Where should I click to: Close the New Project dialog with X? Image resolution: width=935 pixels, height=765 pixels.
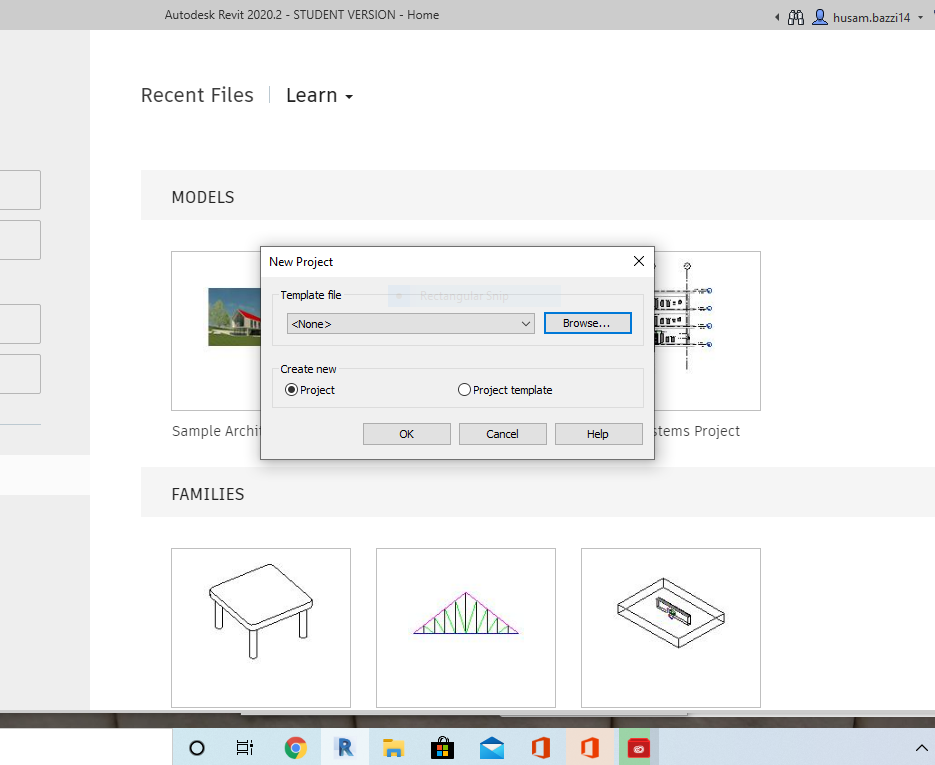coord(639,261)
